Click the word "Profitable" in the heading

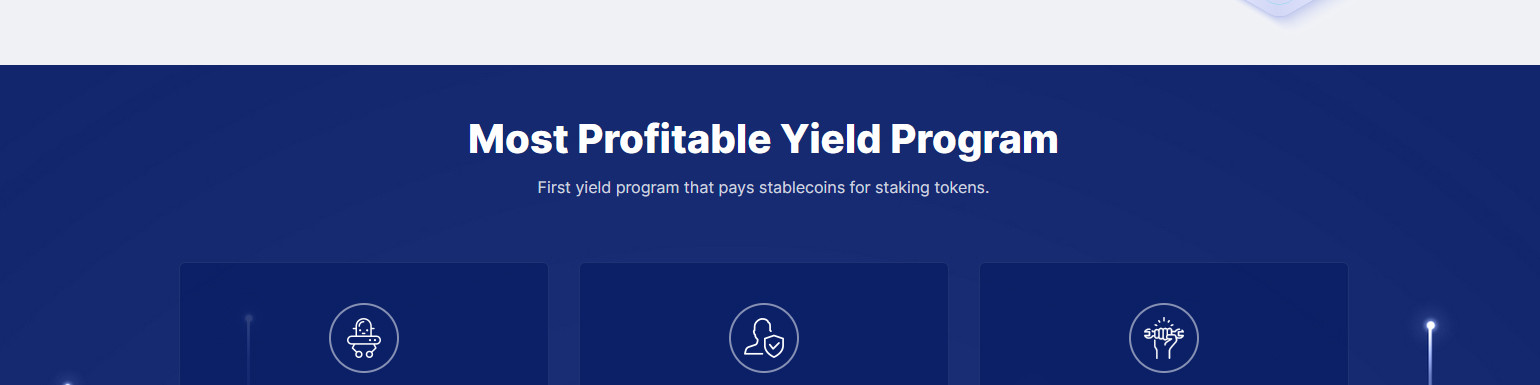[x=674, y=139]
